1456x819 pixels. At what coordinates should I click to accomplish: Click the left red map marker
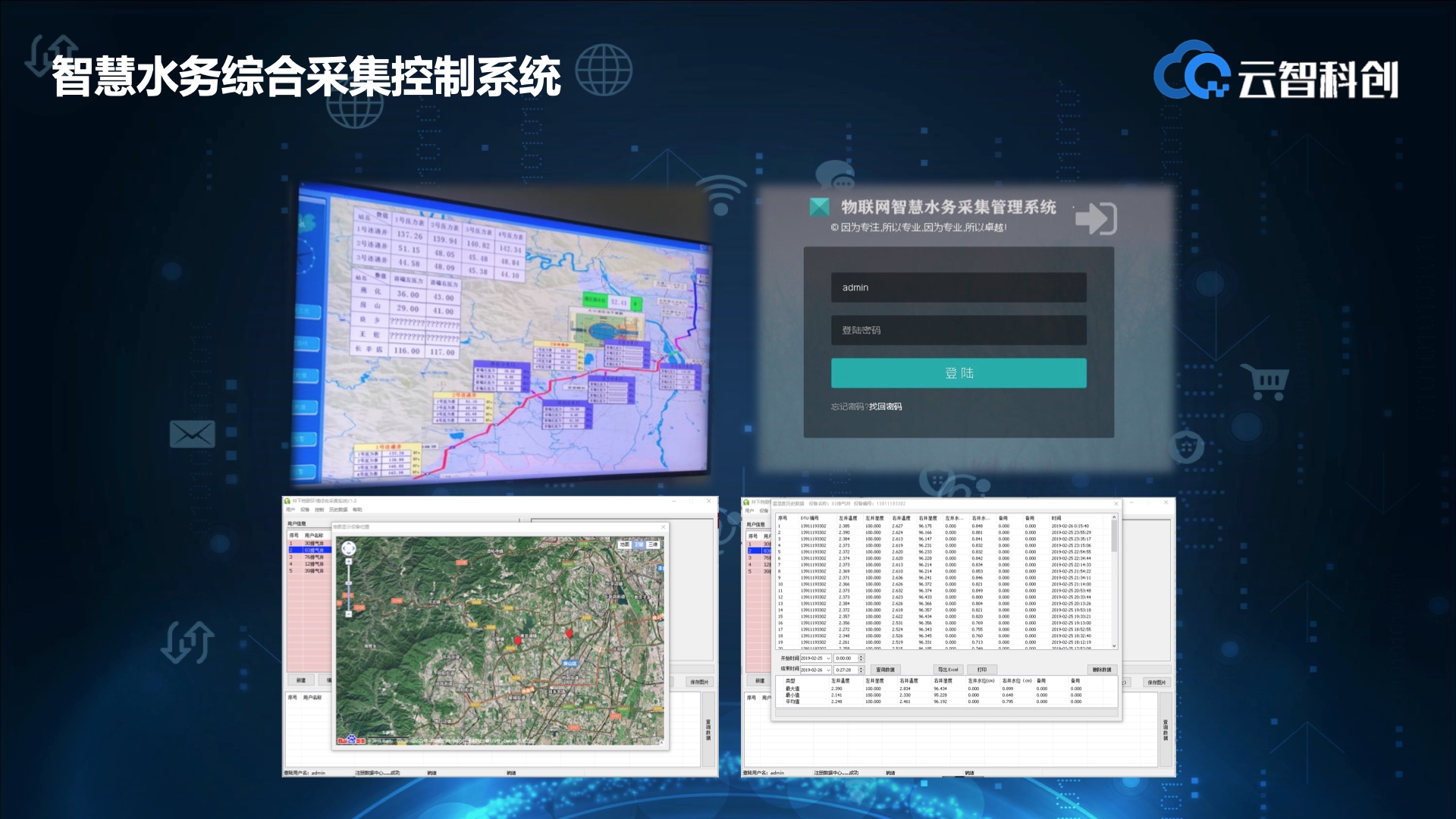click(519, 640)
